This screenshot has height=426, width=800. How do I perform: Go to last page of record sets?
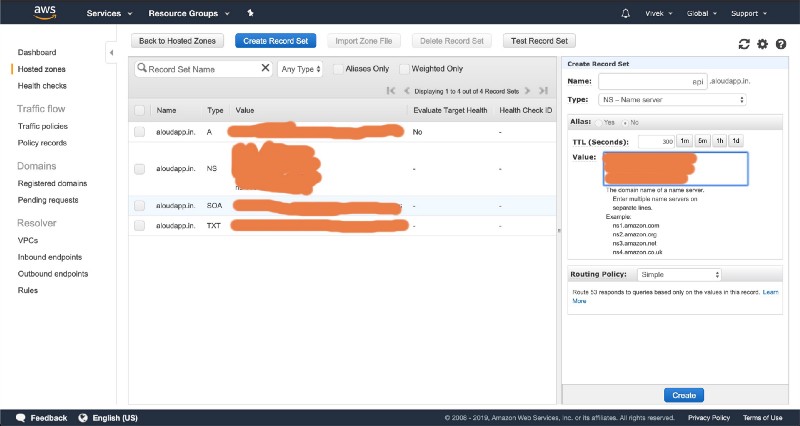pos(543,91)
